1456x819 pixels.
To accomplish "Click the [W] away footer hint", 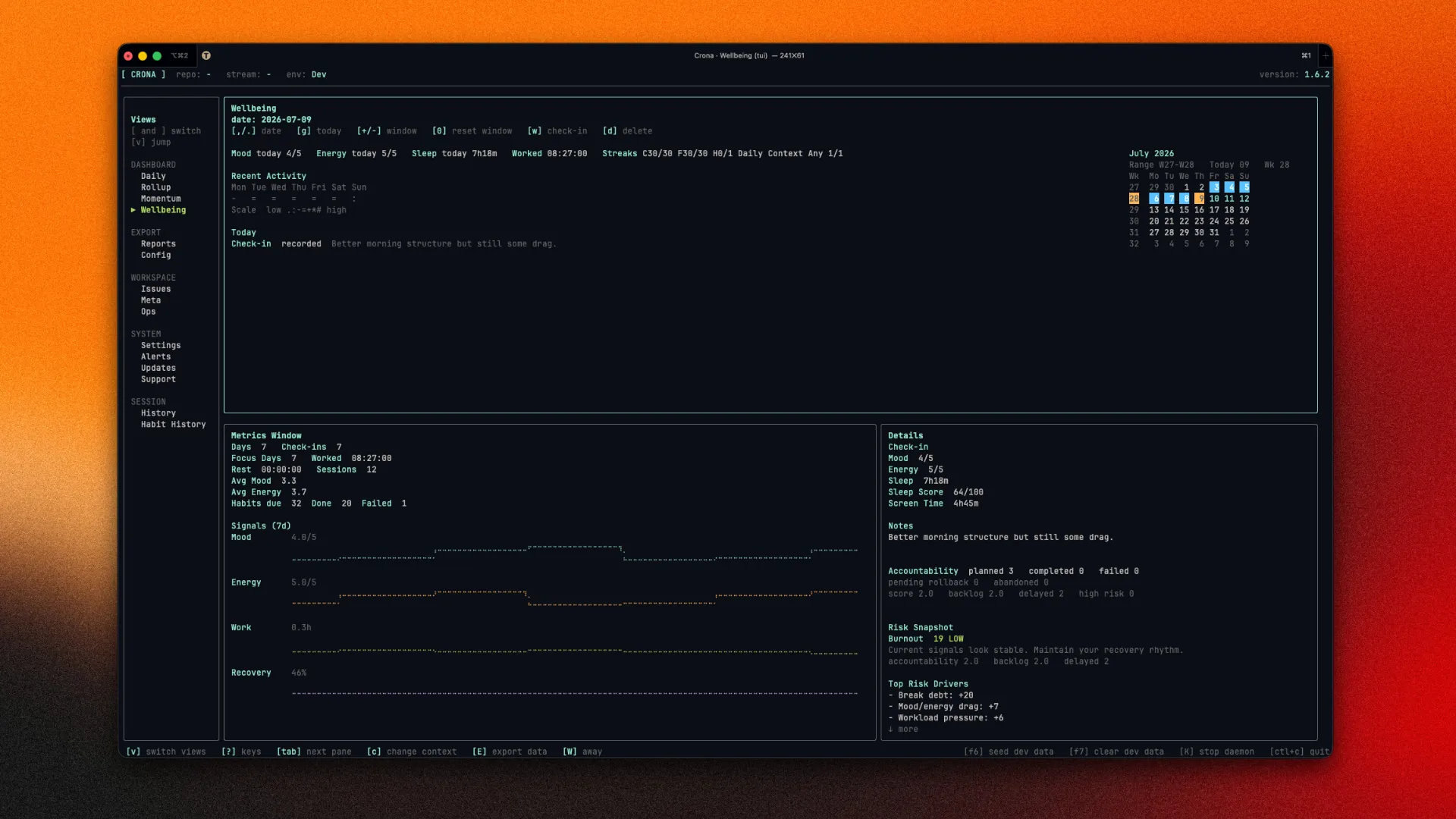I will pos(582,752).
